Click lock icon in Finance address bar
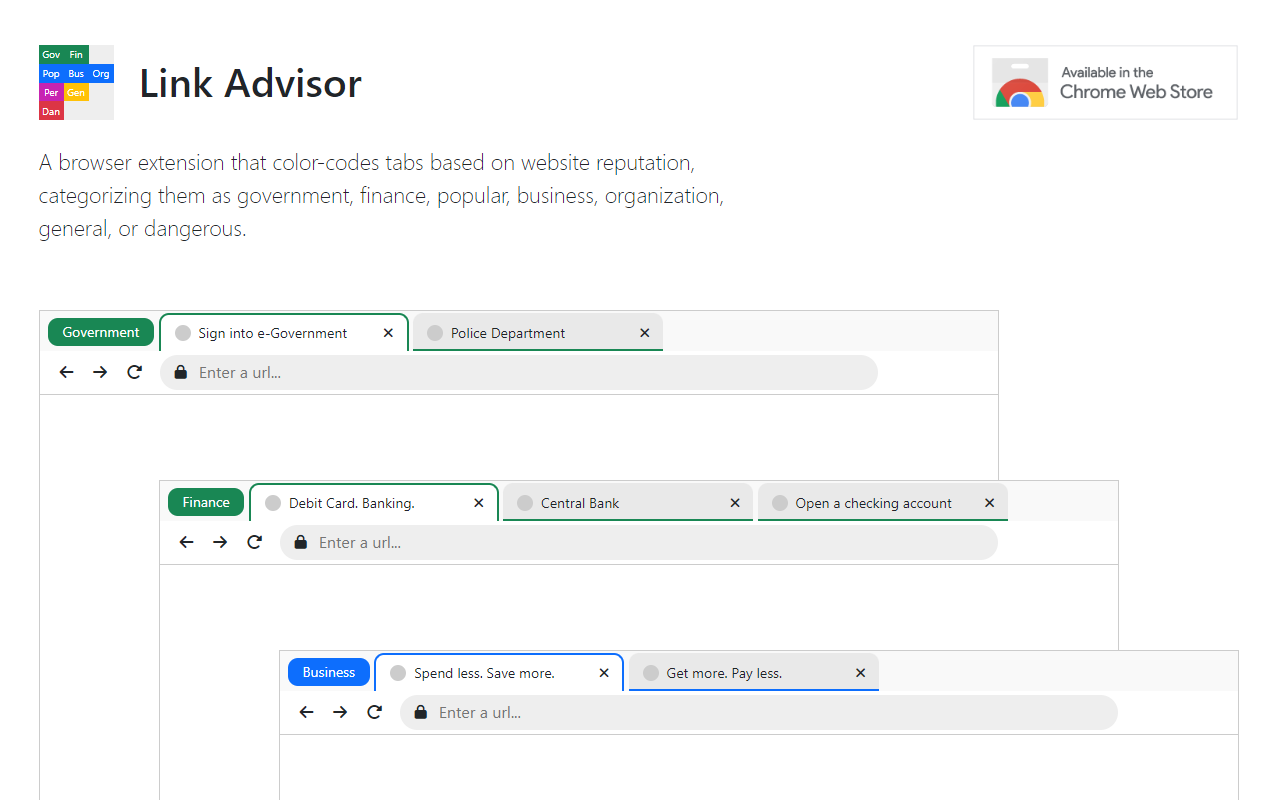 tap(300, 542)
